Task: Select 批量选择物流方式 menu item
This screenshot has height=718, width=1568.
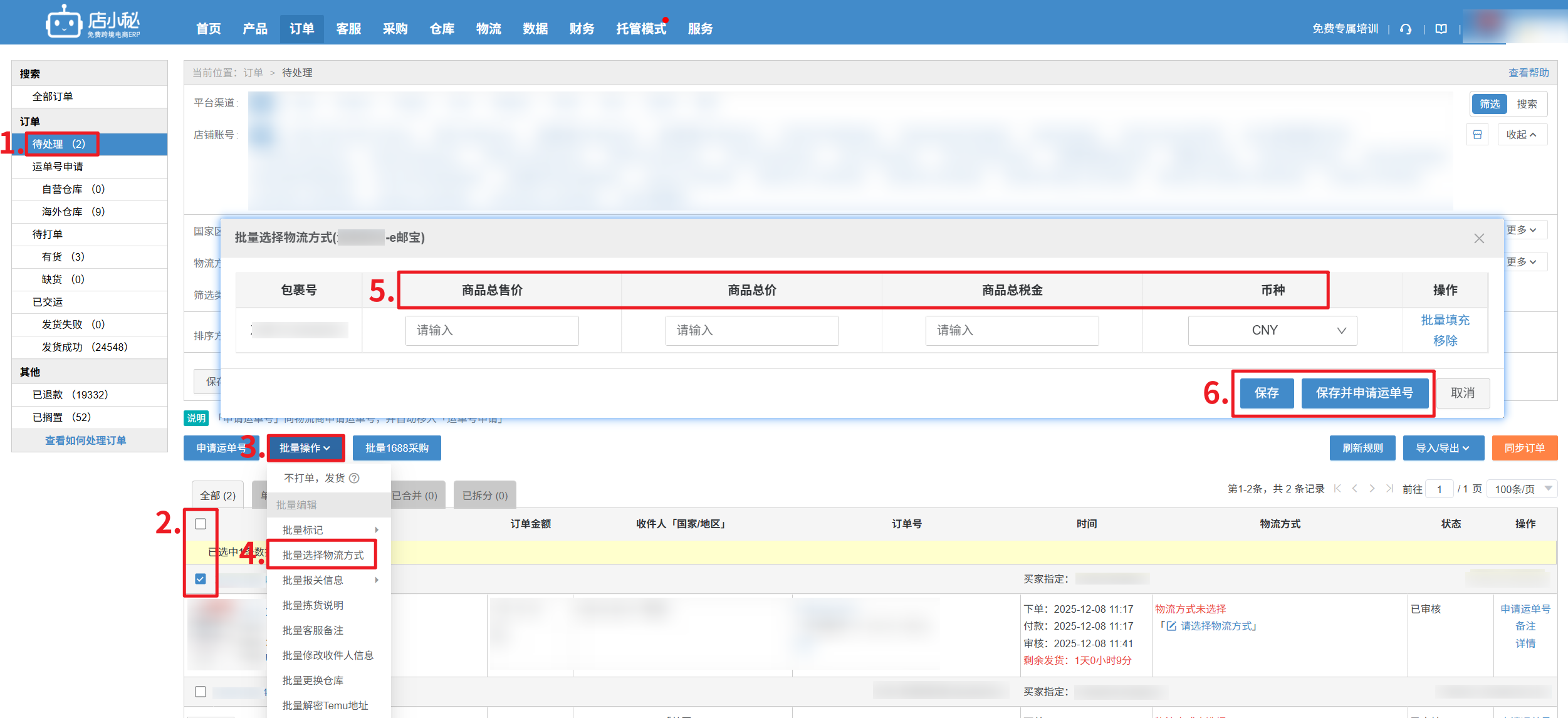Action: pos(323,555)
